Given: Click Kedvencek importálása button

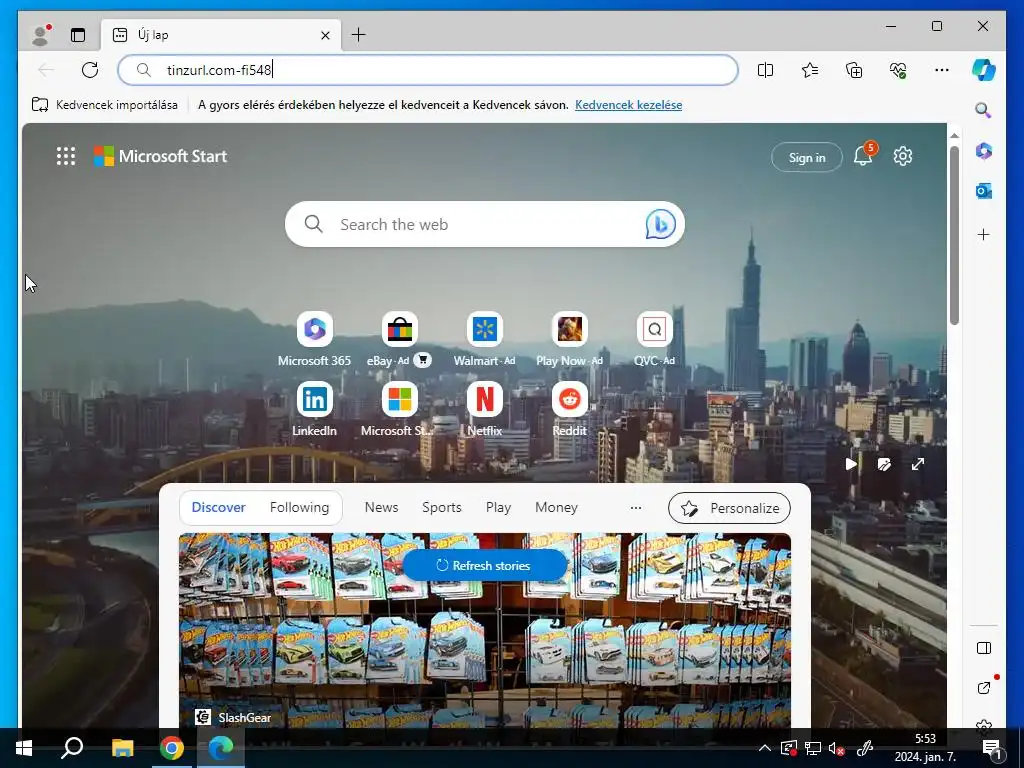Looking at the screenshot, I should click(x=104, y=104).
